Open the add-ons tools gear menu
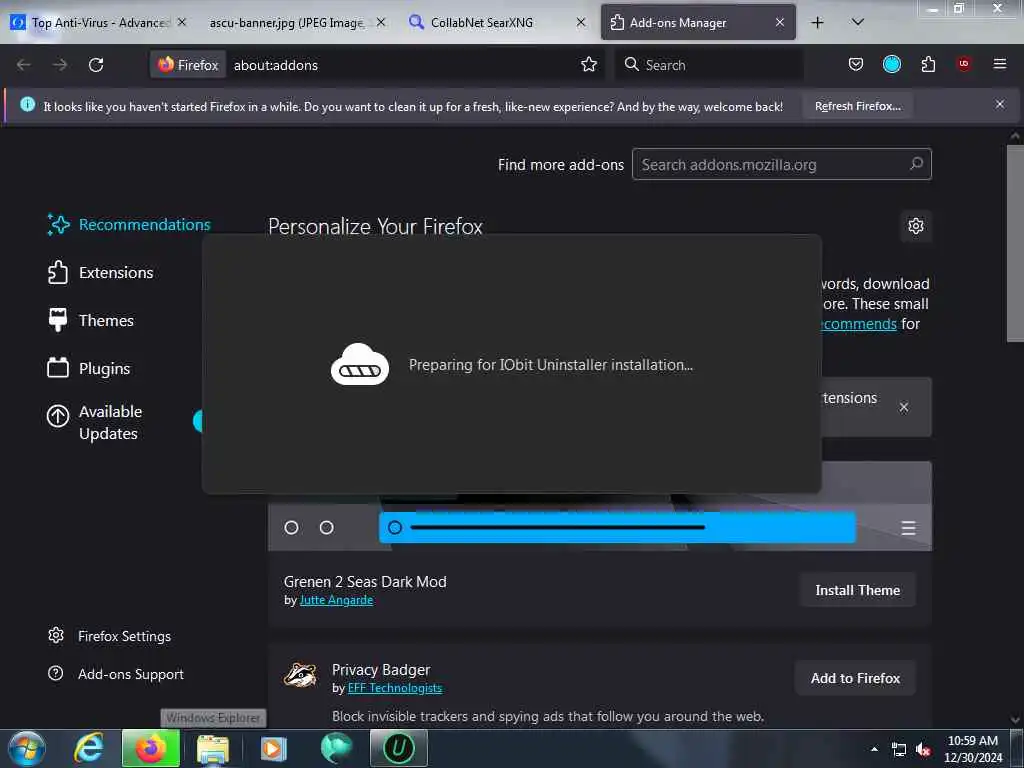 [916, 226]
